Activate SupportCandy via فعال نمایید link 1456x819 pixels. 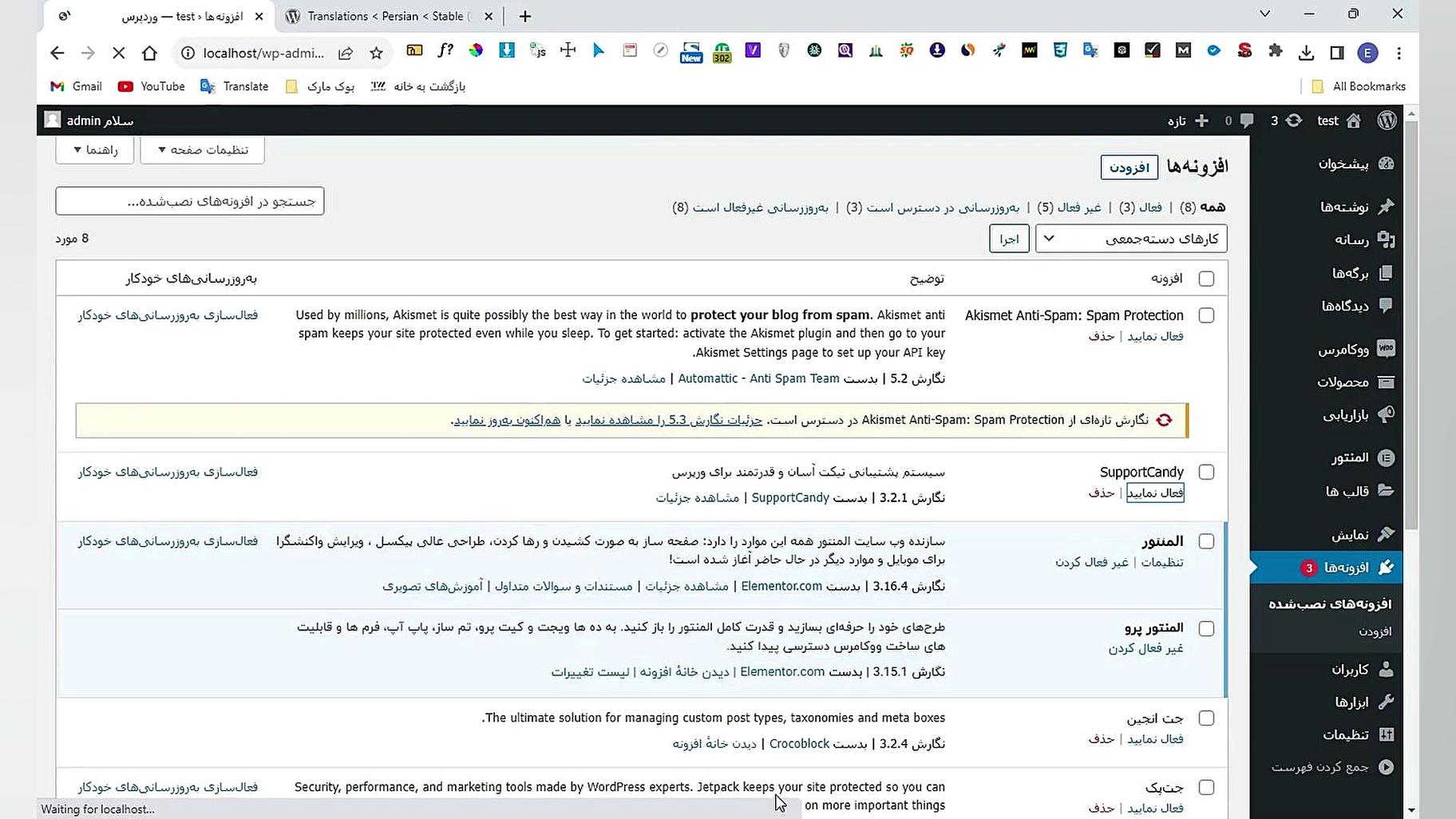click(x=1155, y=493)
